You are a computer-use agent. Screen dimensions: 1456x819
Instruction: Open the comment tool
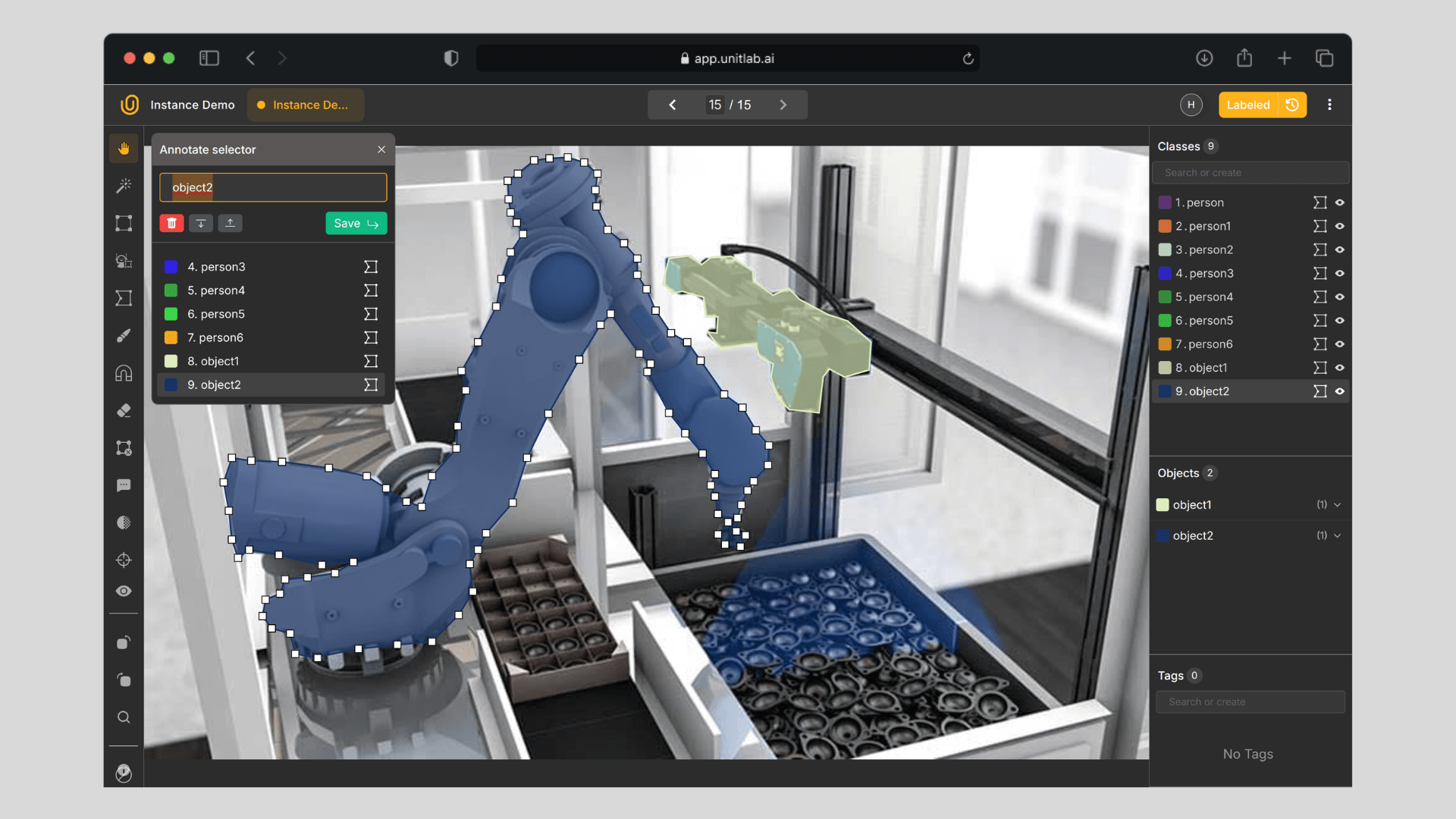[x=123, y=485]
